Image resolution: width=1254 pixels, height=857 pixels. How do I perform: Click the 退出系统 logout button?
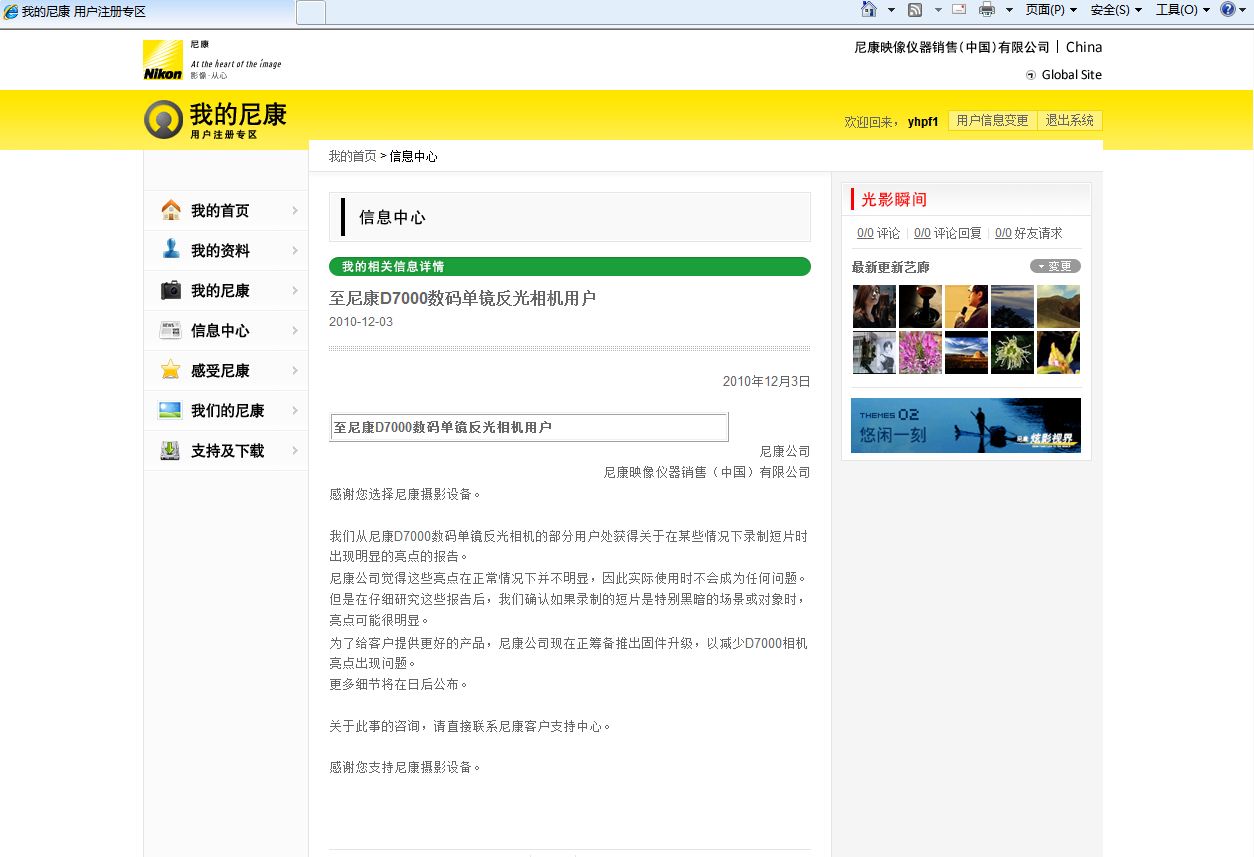(1070, 121)
